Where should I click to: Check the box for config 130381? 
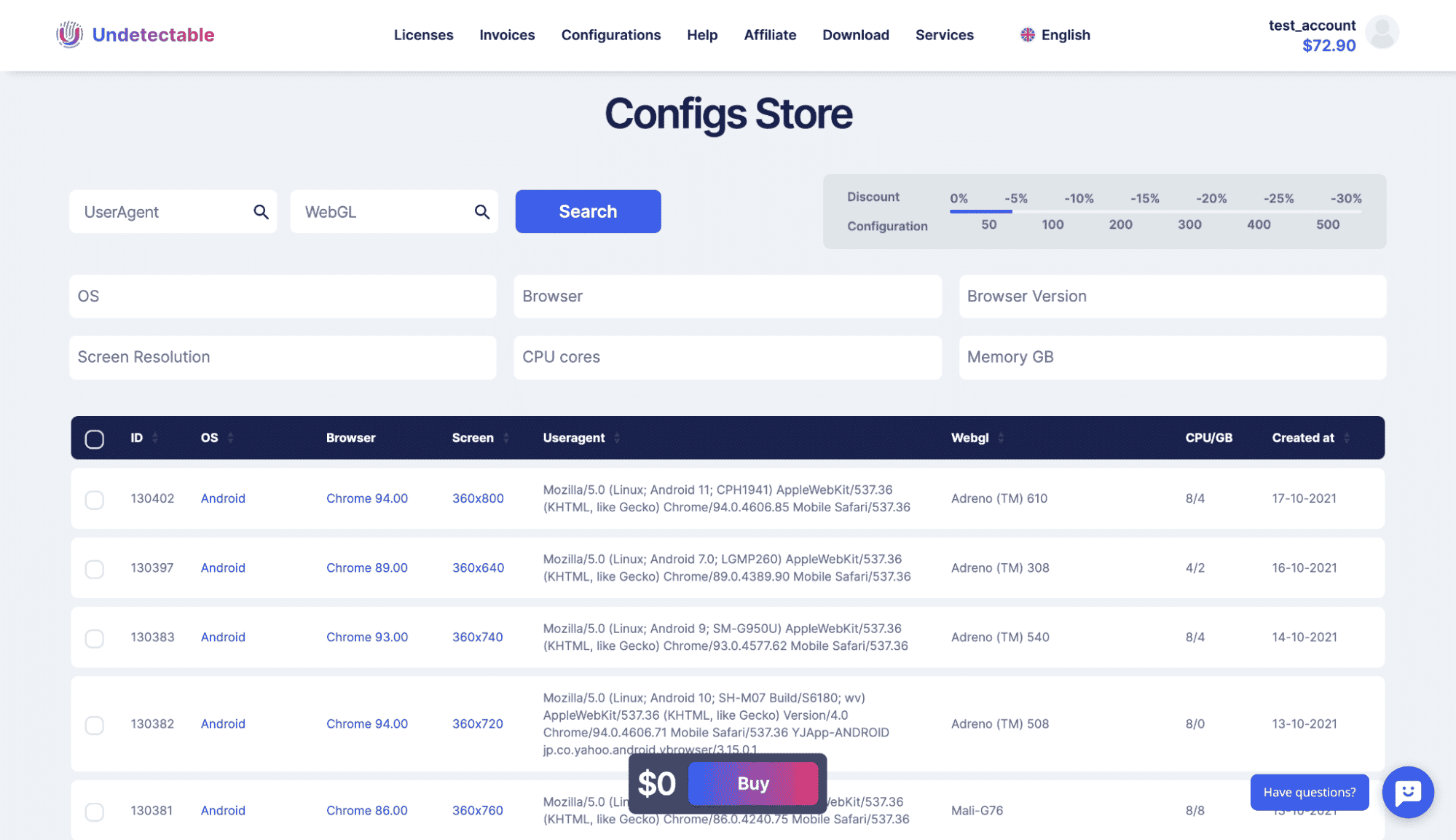point(94,812)
